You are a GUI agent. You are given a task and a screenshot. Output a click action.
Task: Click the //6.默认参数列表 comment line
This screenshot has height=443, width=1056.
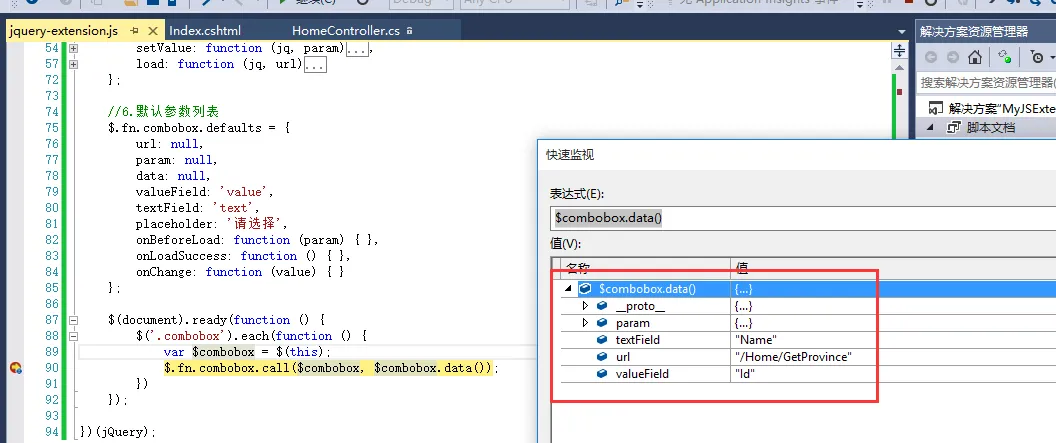(163, 111)
